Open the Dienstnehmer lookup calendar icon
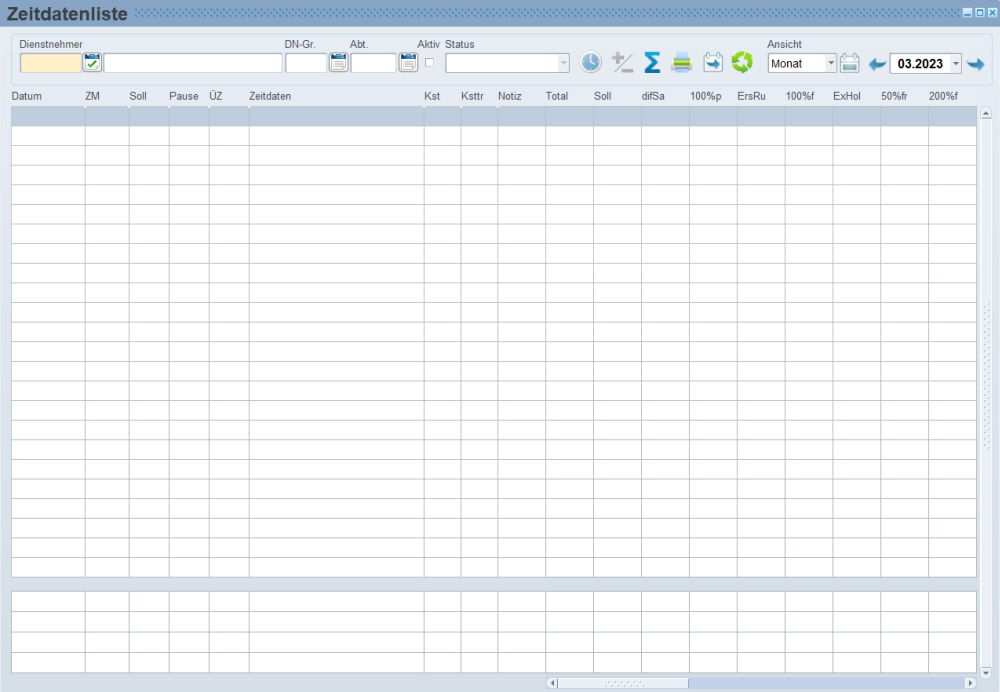 [x=92, y=63]
